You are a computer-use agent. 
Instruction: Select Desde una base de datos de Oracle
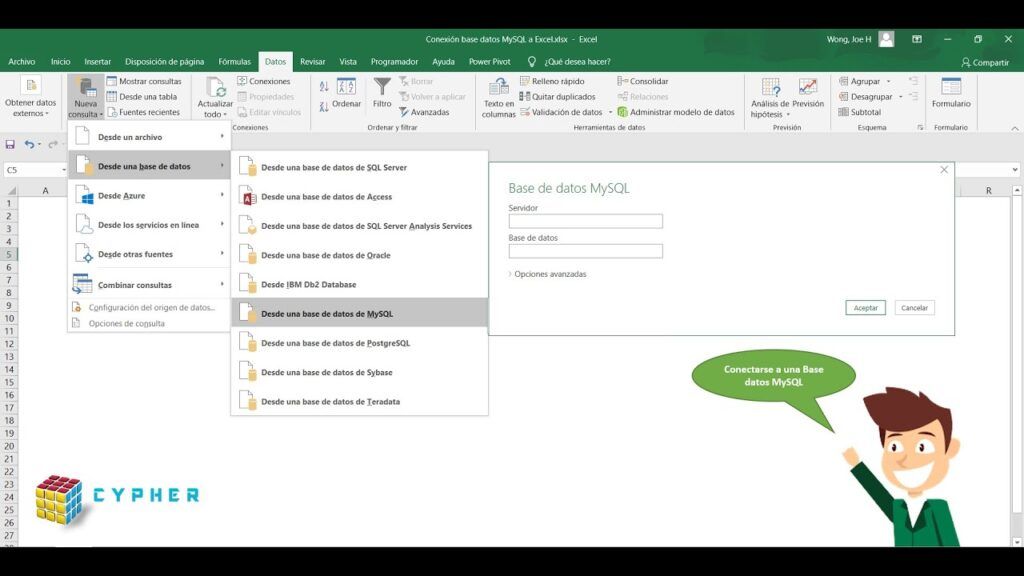coord(360,255)
